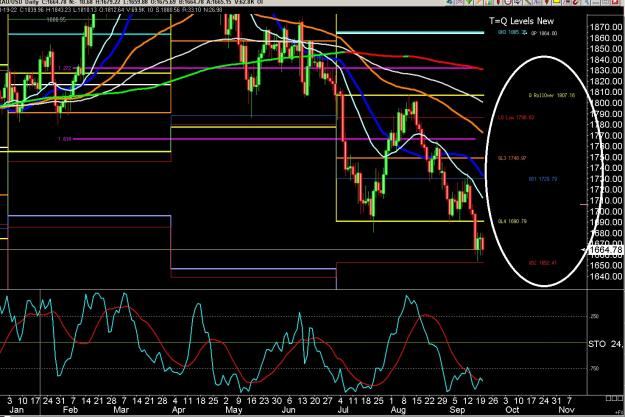The image size is (625, 417).
Task: Click the last red candlestick in September
Action: [x=483, y=244]
